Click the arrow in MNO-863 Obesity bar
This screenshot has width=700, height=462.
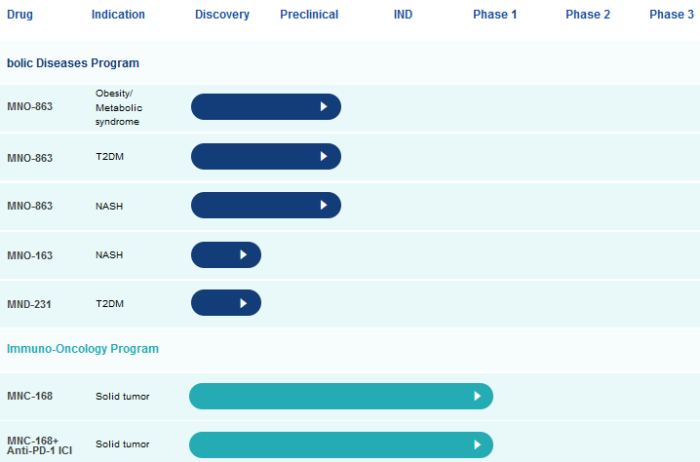(323, 107)
